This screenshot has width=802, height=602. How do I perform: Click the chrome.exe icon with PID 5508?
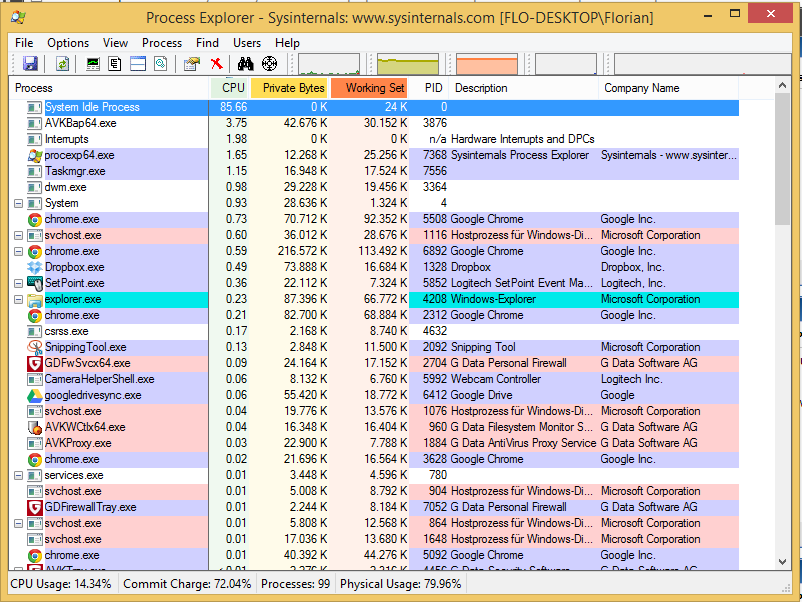click(35, 219)
